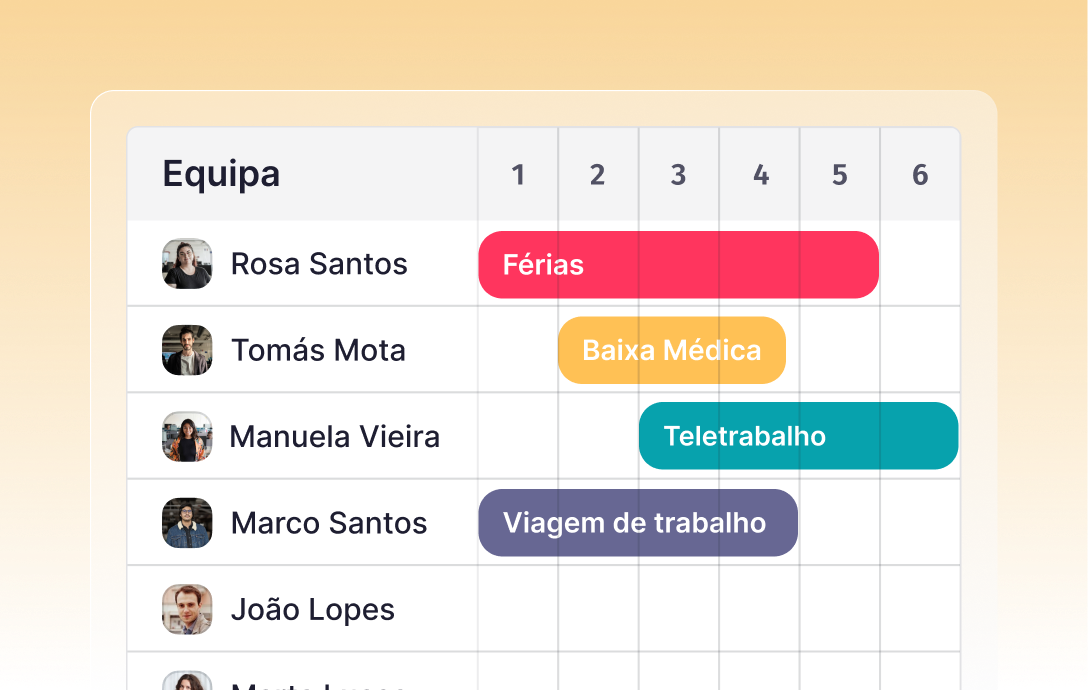Click the empty cell on day 6 for Rosa Santos
Viewport: 1088px width, 690px height.
click(x=919, y=264)
